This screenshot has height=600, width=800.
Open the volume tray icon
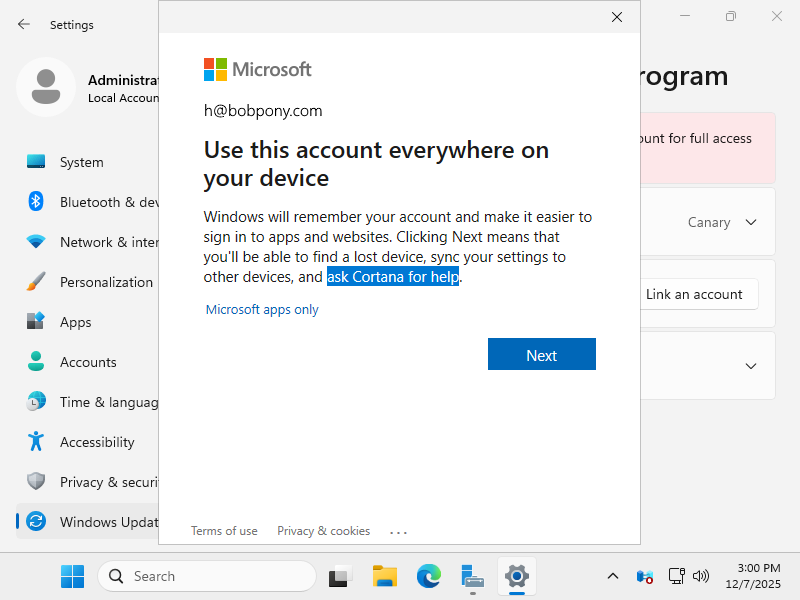pyautogui.click(x=701, y=576)
